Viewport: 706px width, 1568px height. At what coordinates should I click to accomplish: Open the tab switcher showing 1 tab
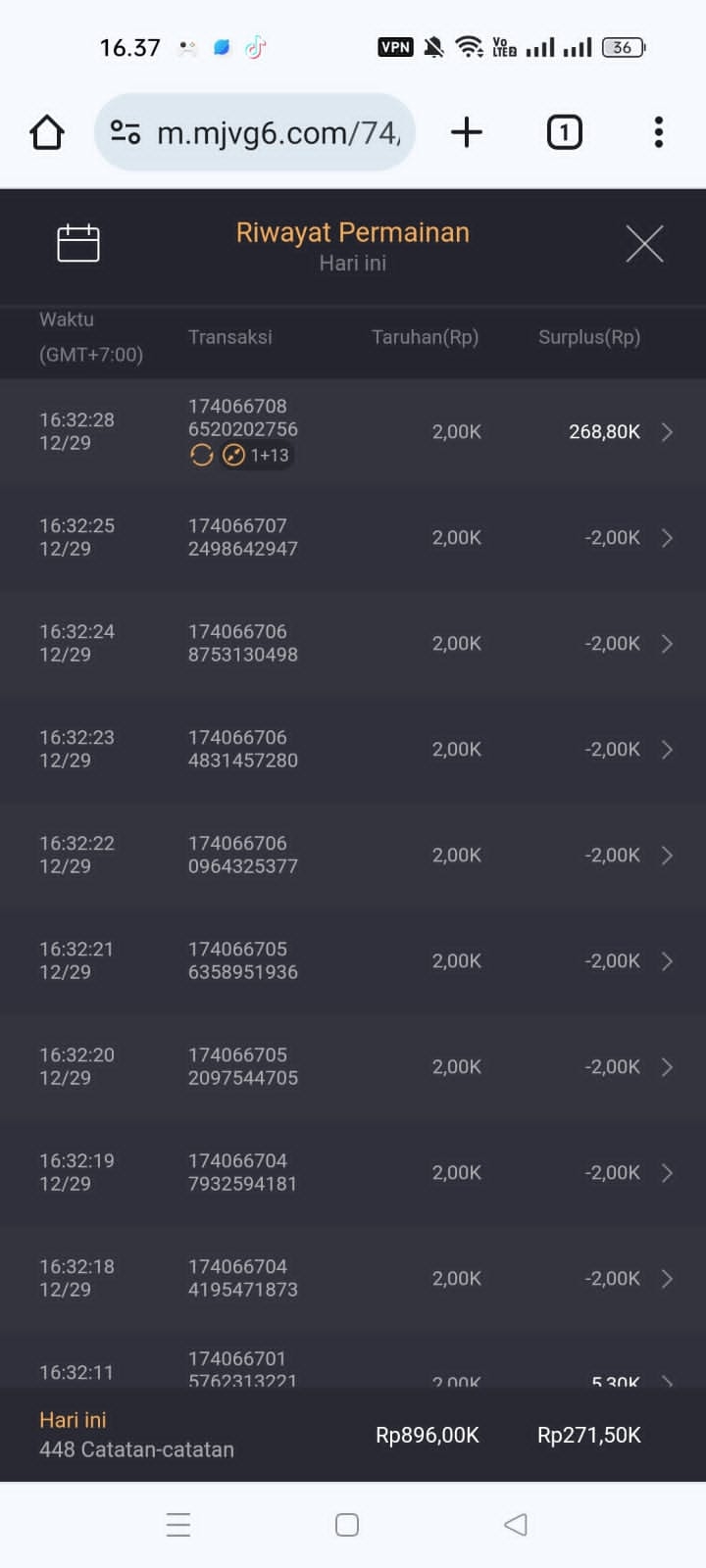(564, 132)
